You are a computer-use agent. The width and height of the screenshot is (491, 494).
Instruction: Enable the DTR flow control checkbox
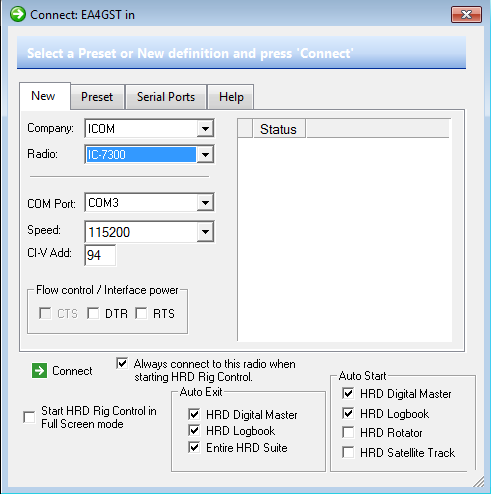pyautogui.click(x=93, y=313)
